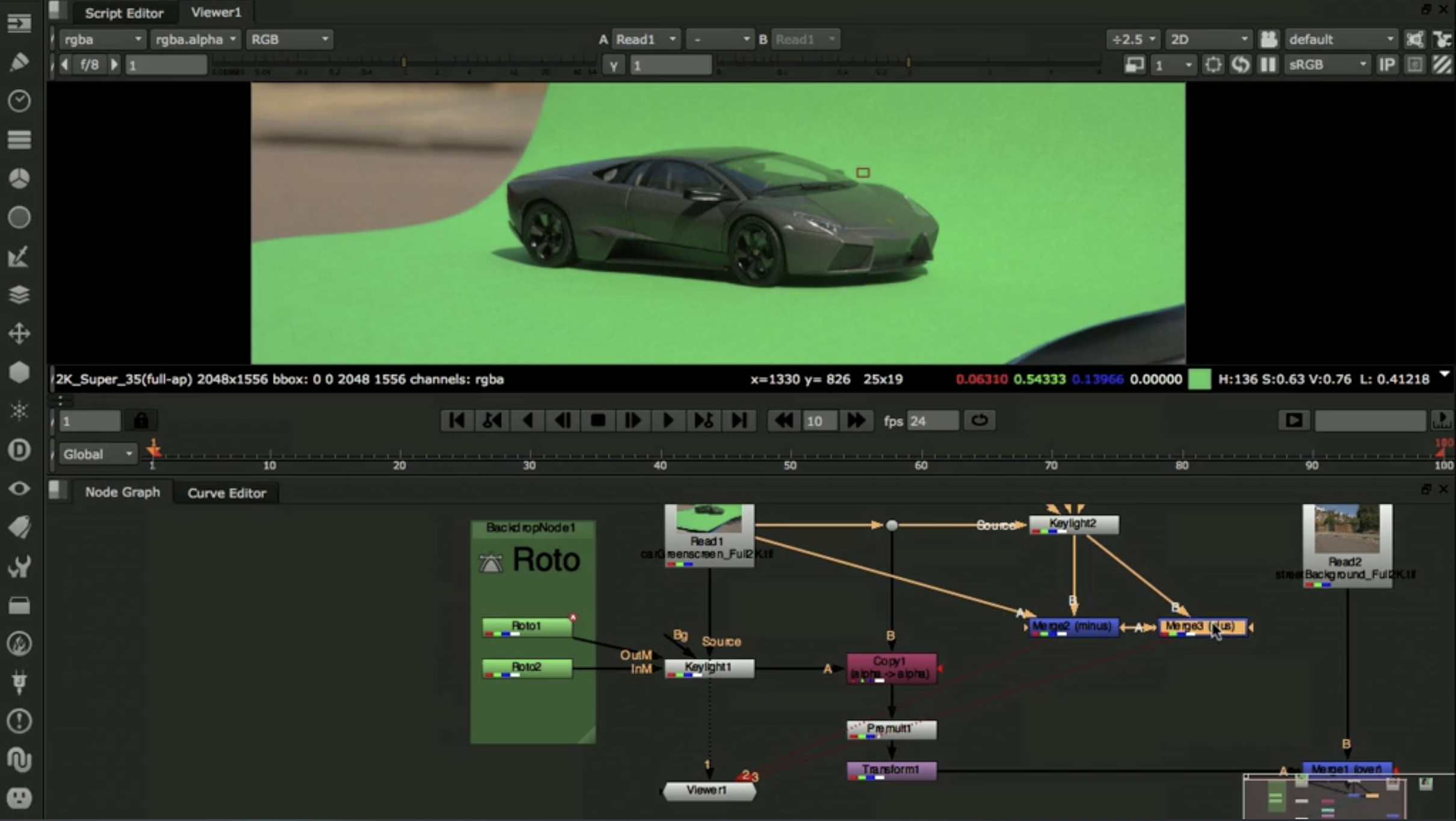Click the Transform move-arrows icon in sidebar
1456x821 pixels.
pyautogui.click(x=19, y=333)
